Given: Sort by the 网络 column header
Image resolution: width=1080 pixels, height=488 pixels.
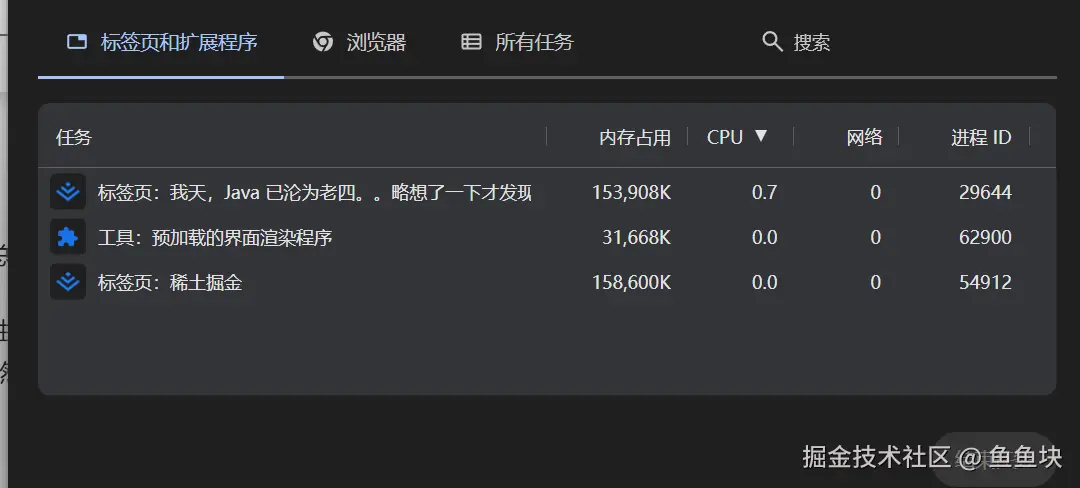Looking at the screenshot, I should (864, 137).
